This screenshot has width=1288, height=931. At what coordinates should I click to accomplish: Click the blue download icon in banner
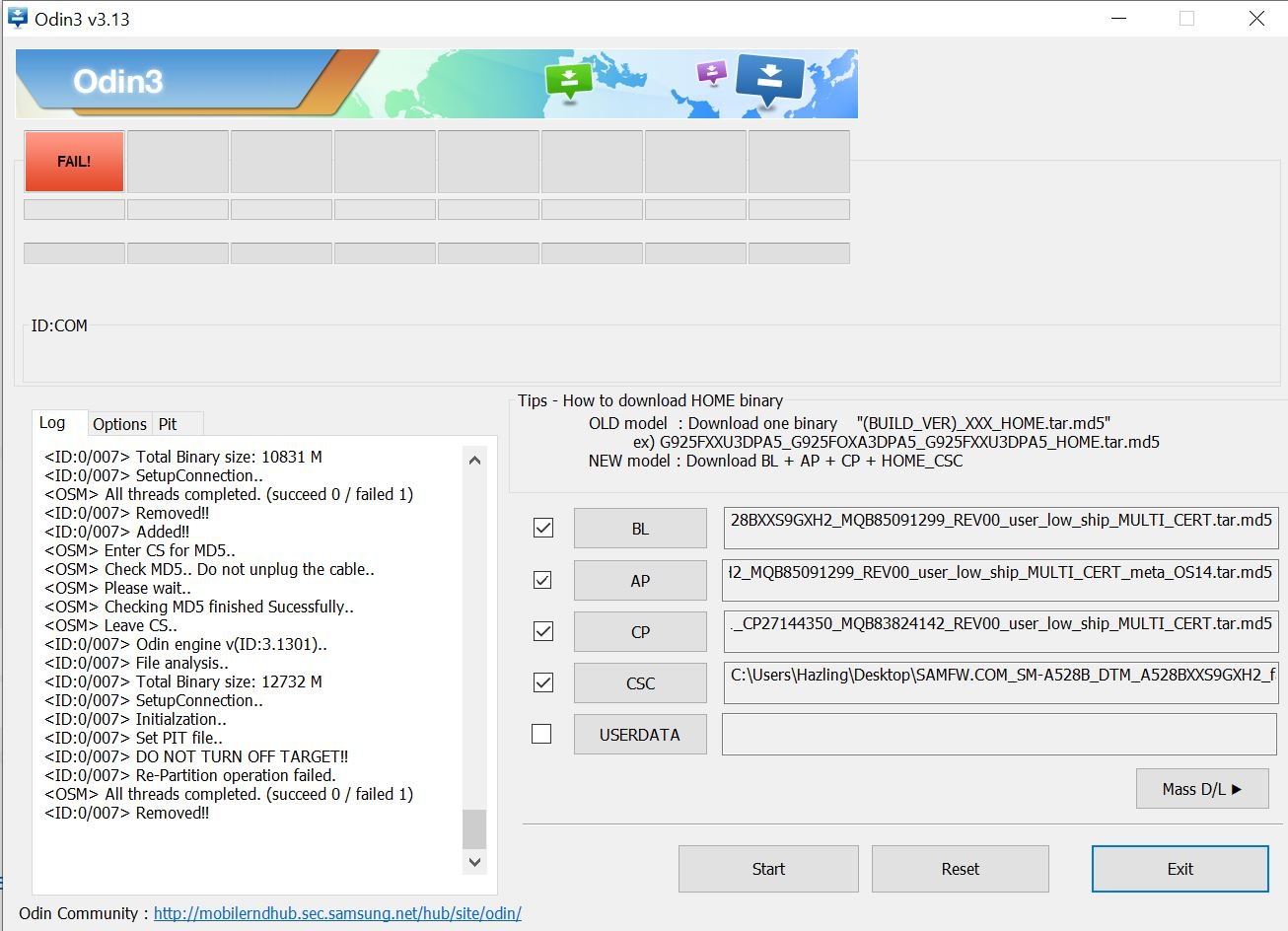(x=770, y=79)
